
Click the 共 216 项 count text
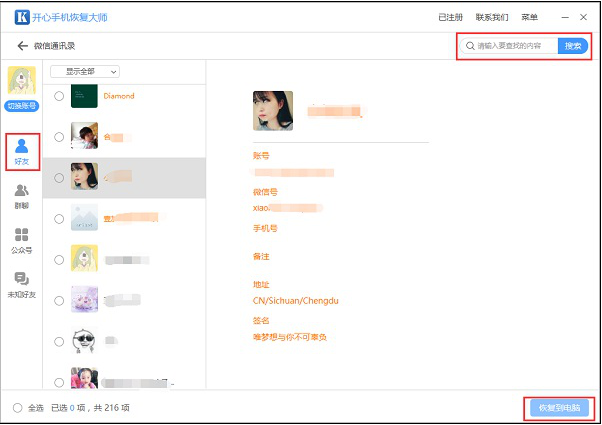(x=111, y=408)
